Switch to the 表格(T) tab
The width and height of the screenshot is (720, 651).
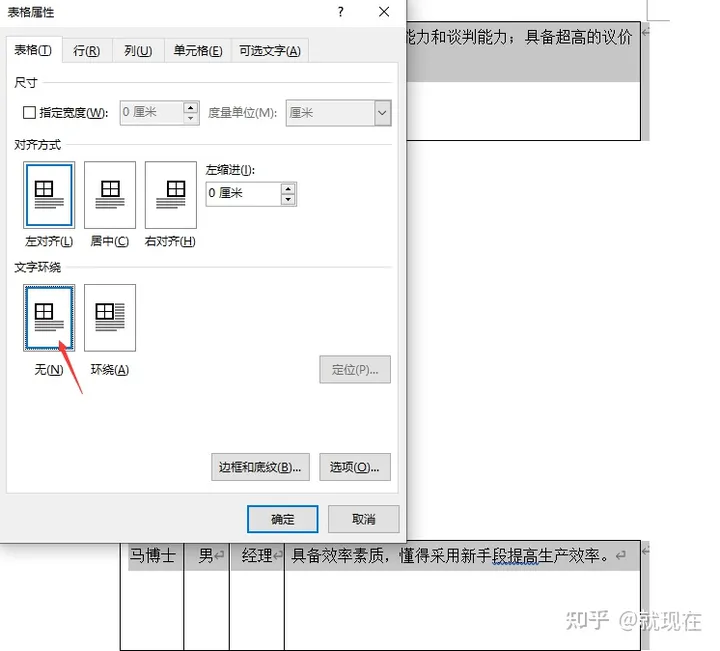[33, 50]
